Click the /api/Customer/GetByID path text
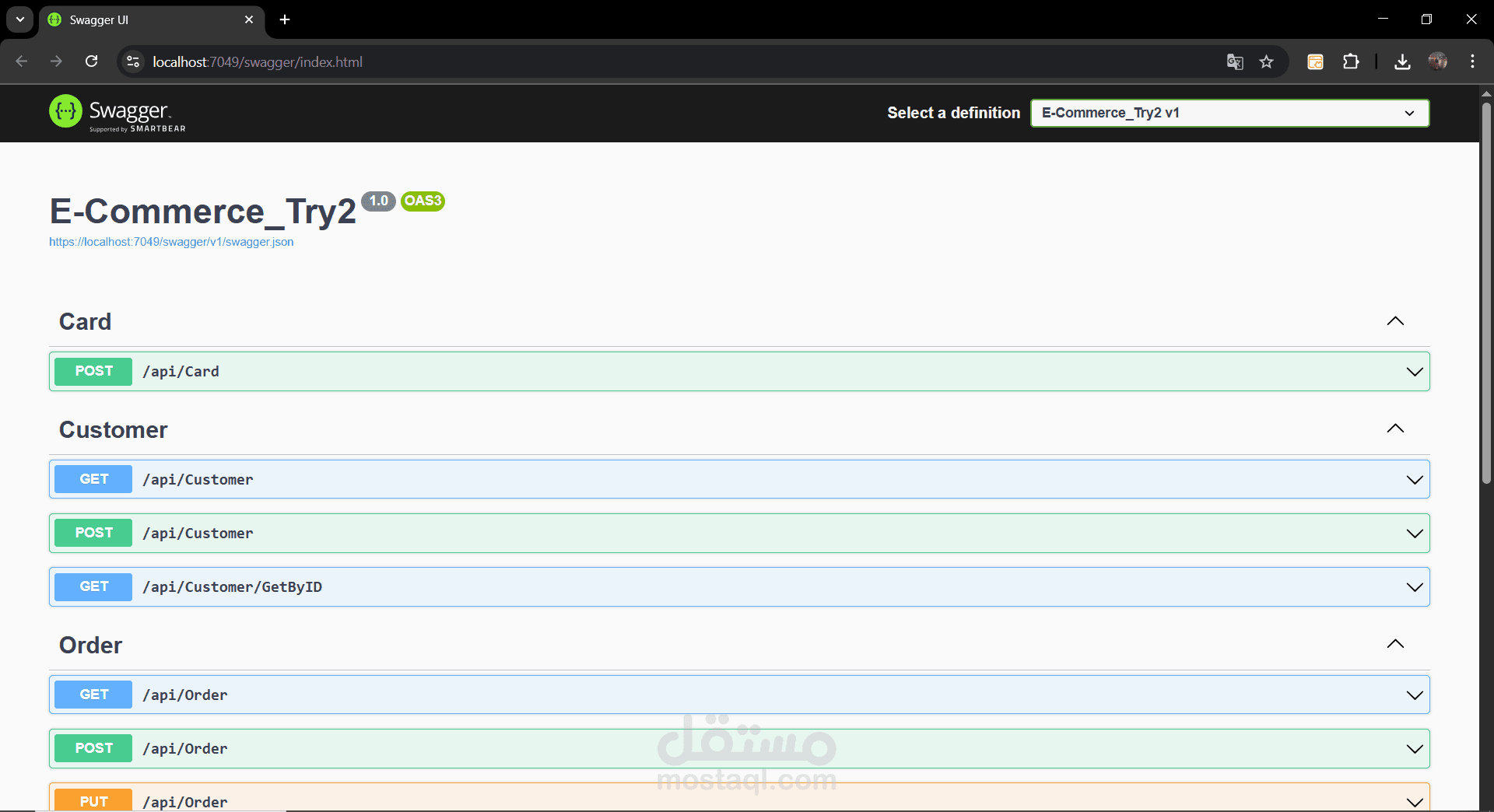 [x=233, y=587]
